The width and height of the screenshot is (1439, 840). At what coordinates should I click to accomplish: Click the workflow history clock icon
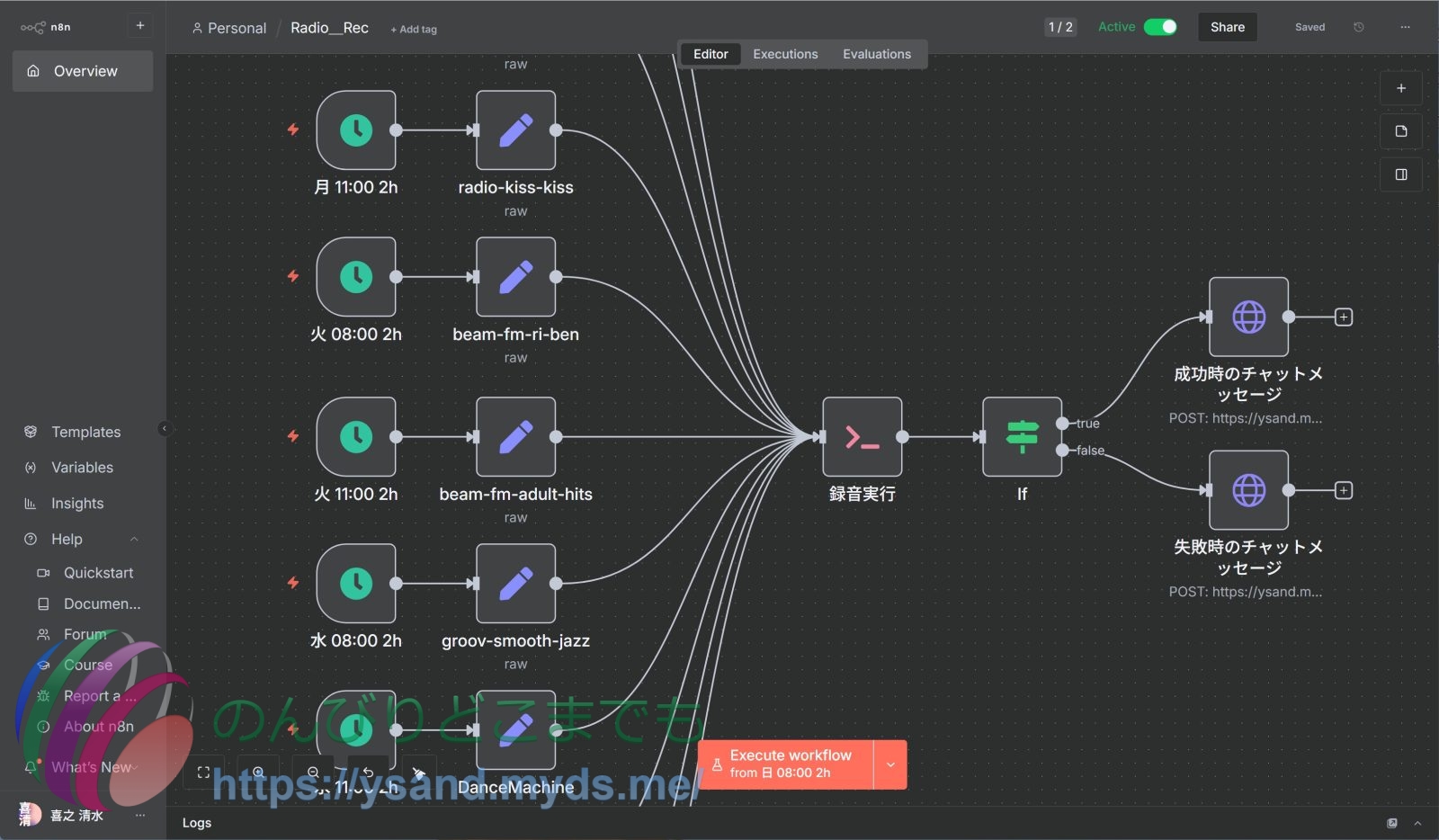tap(1358, 27)
